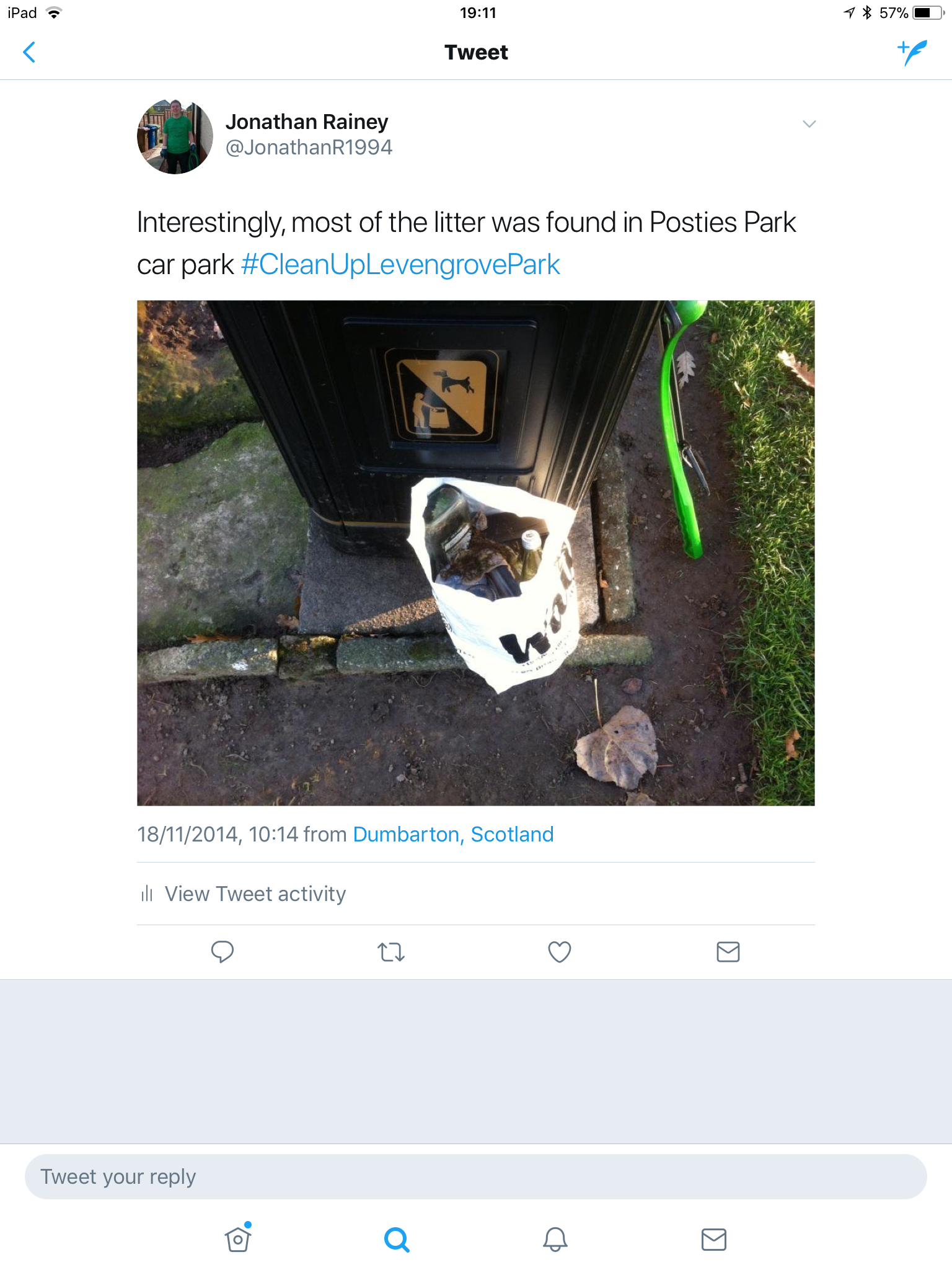This screenshot has width=952, height=1270.
Task: Tap the Jonathan Rainey display name
Action: (x=307, y=122)
